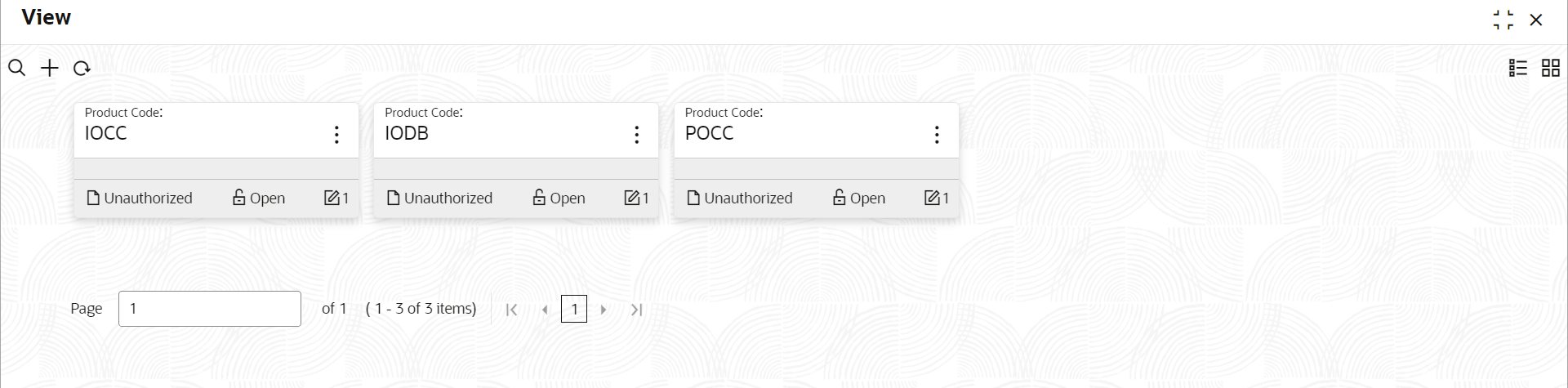
Task: Open the IOCC card options menu
Action: point(336,135)
